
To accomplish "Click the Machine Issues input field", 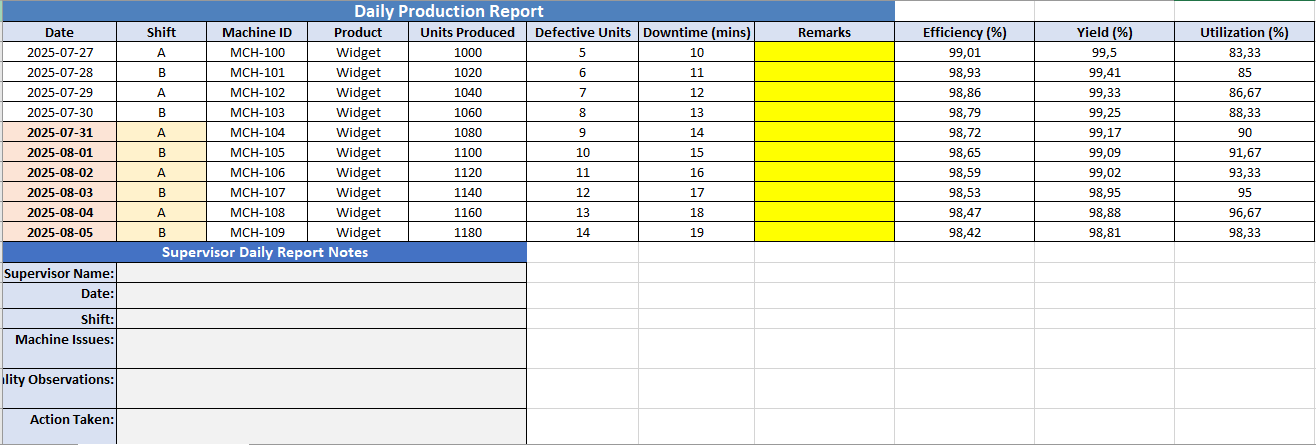I will pyautogui.click(x=321, y=348).
